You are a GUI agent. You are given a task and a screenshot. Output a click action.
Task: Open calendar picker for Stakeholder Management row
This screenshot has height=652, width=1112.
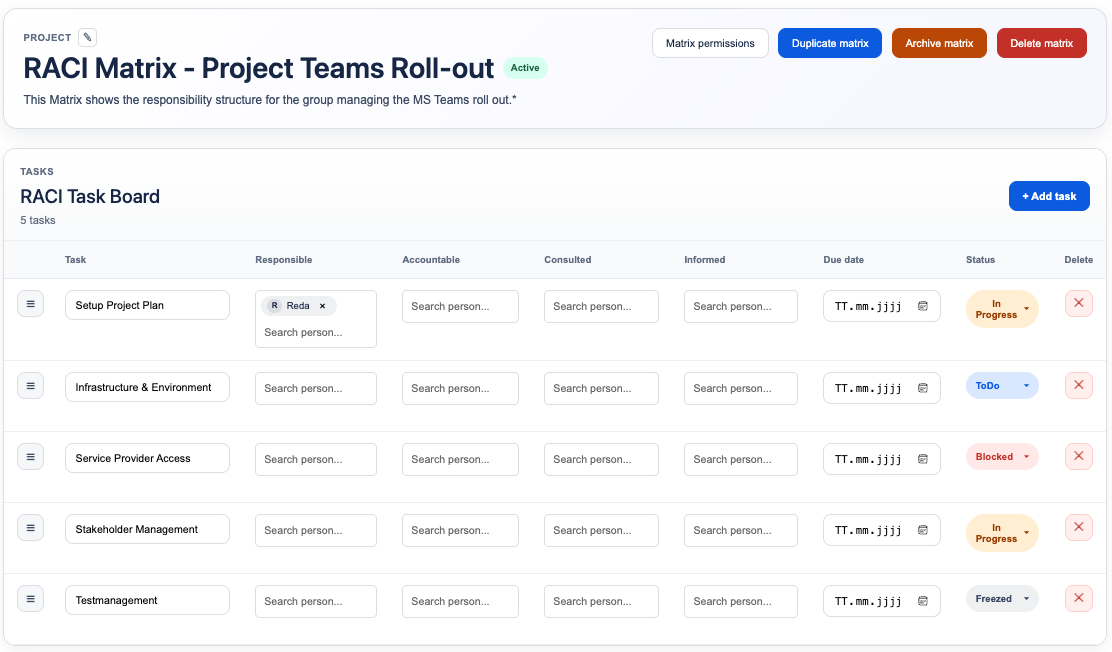(922, 530)
